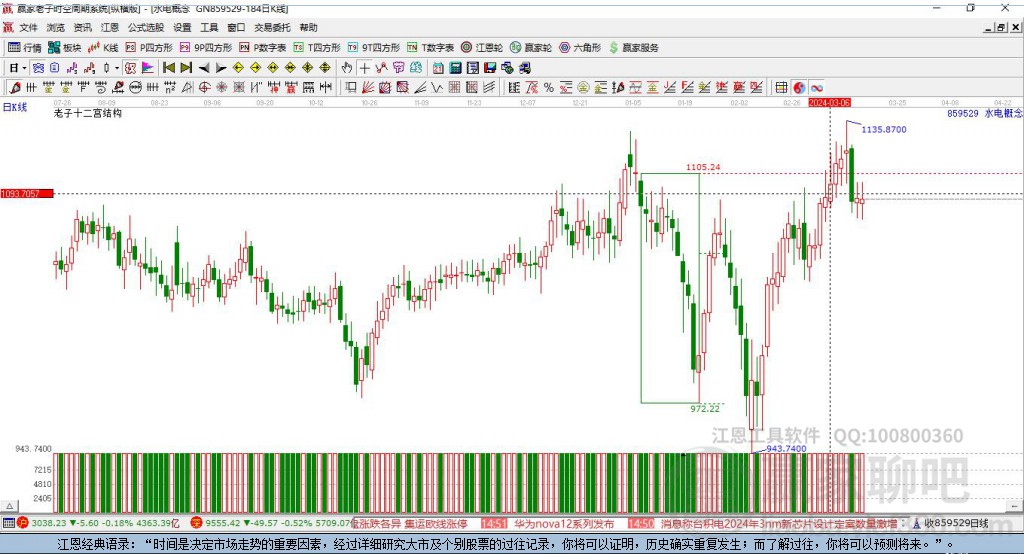Click the floppy disk save icon

490,68
